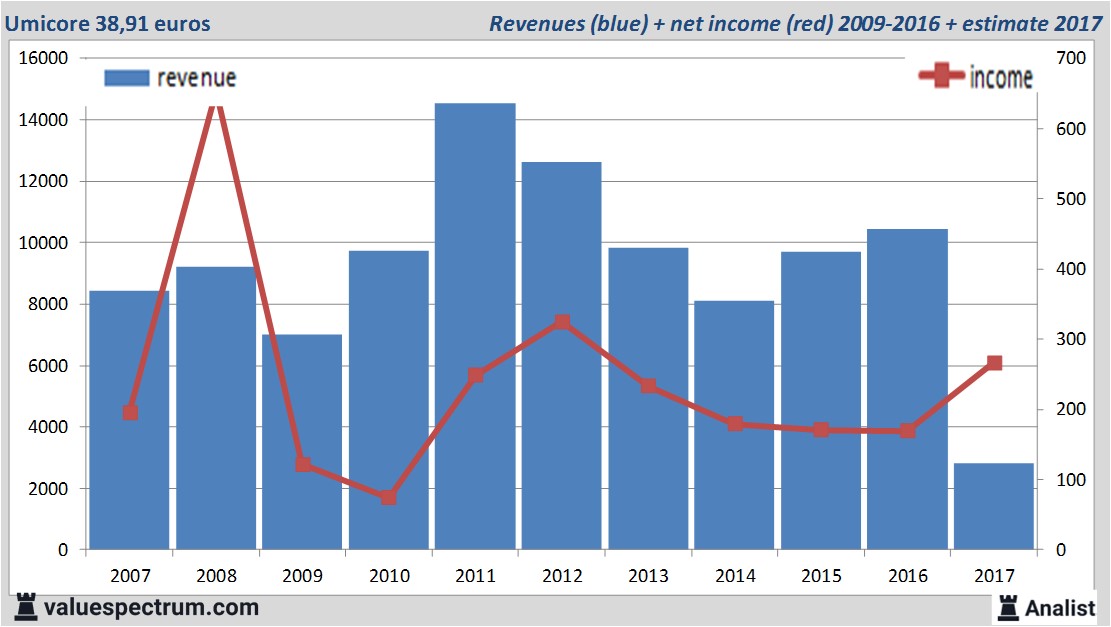Screen dimensions: 1111x627
Task: Click the 4000 left axis label
Action: pos(48,427)
